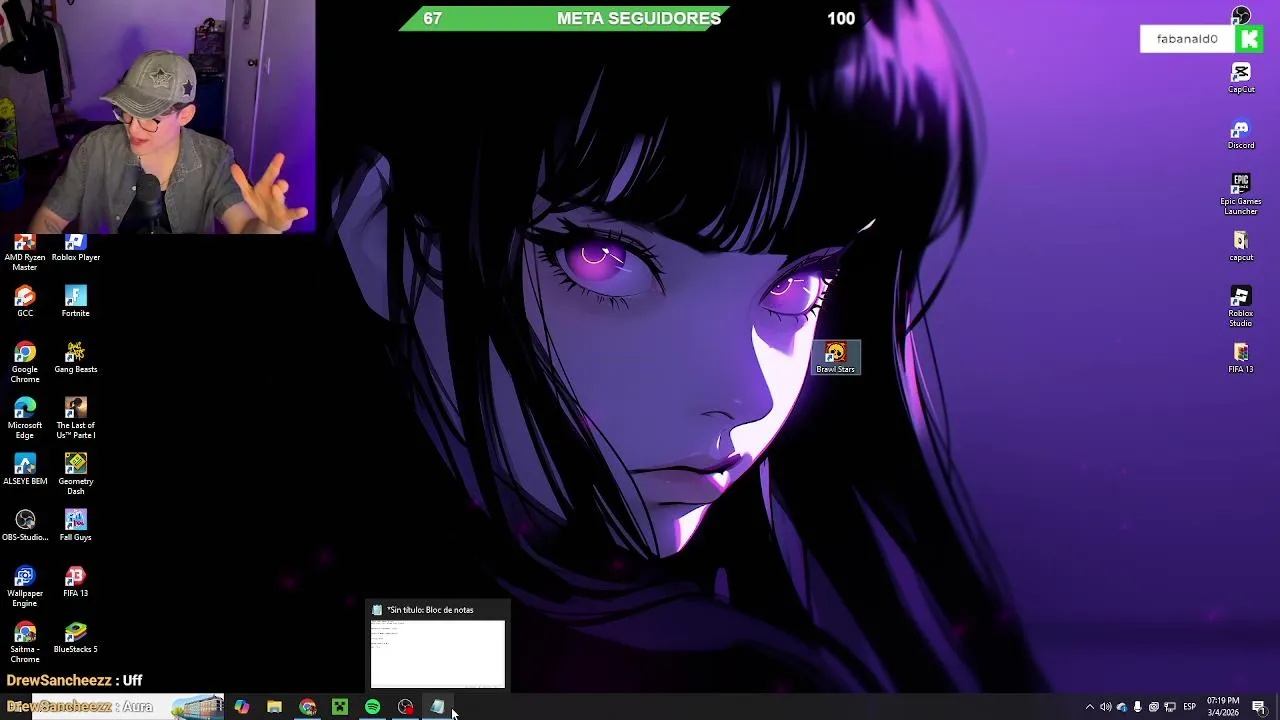This screenshot has height=720, width=1280.
Task: Open File Explorer from the taskbar
Action: tap(275, 707)
